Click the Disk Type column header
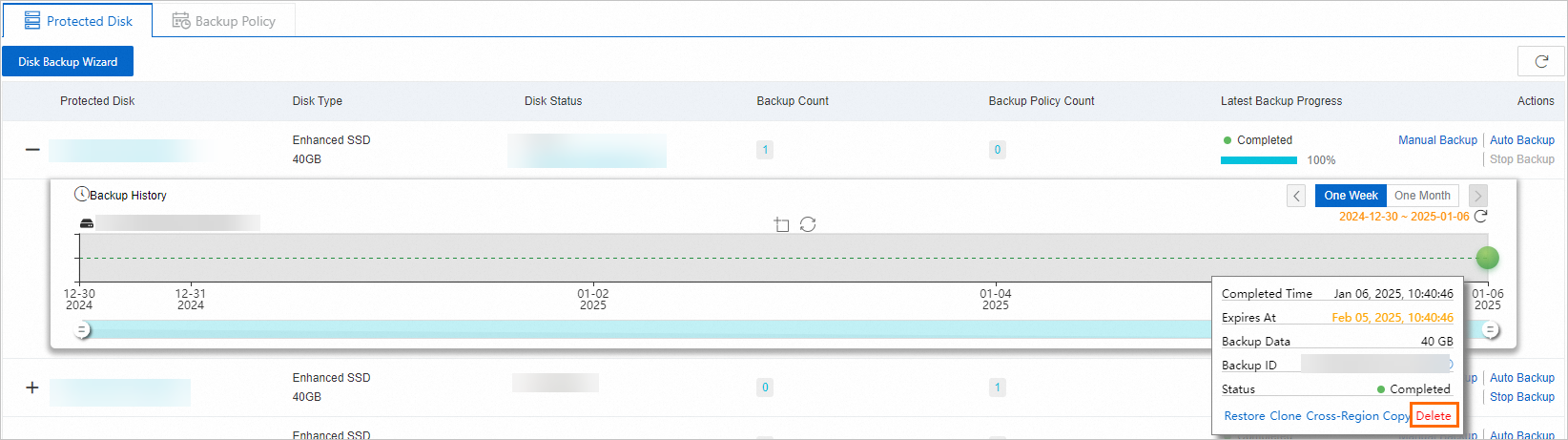Screen dimensions: 1568x440 (317, 101)
